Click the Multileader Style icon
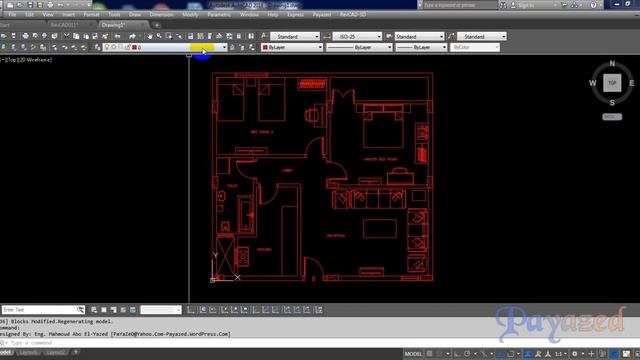The width and height of the screenshot is (640, 360). click(x=451, y=36)
